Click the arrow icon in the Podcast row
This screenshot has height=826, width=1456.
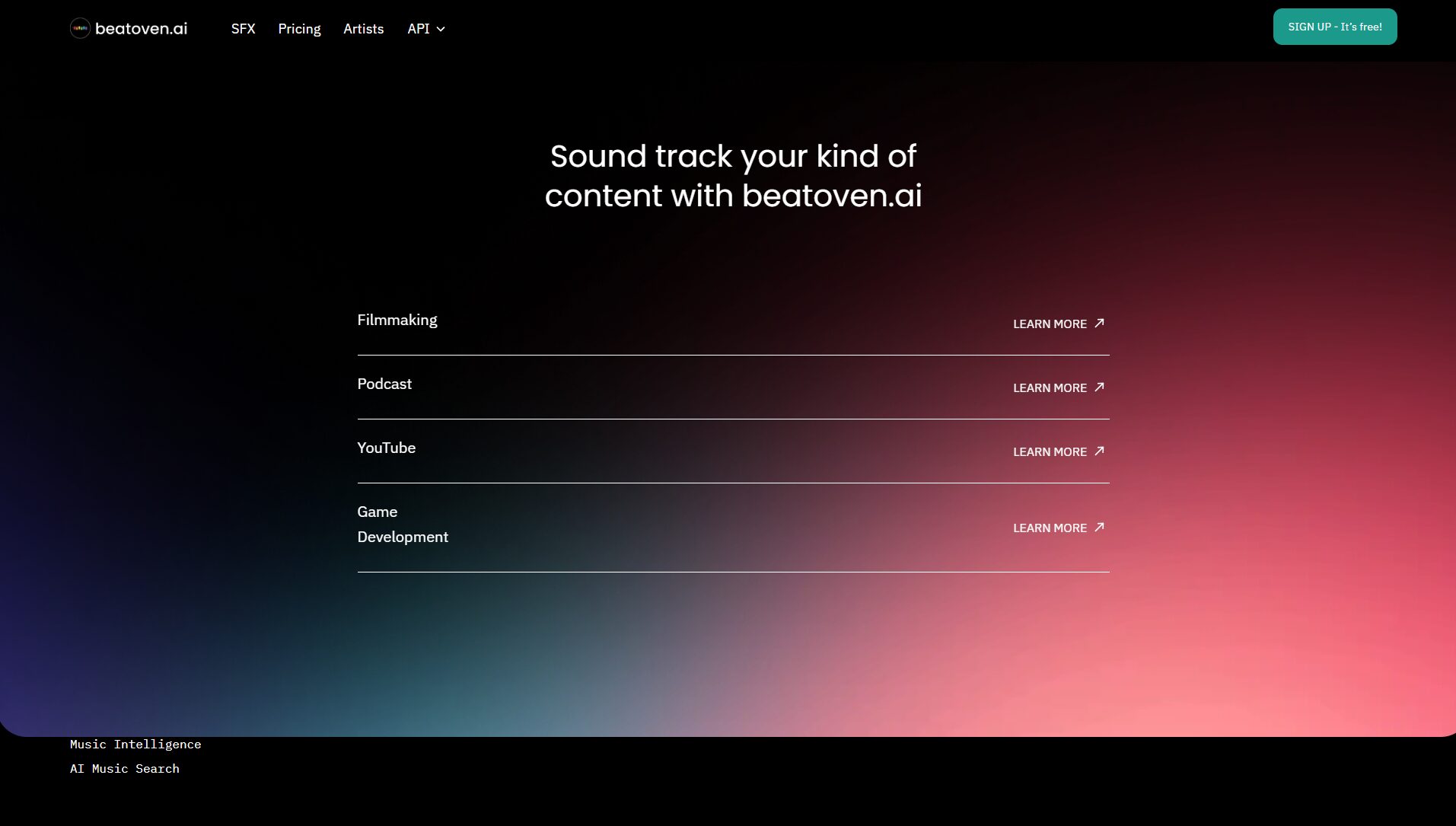[x=1099, y=387]
